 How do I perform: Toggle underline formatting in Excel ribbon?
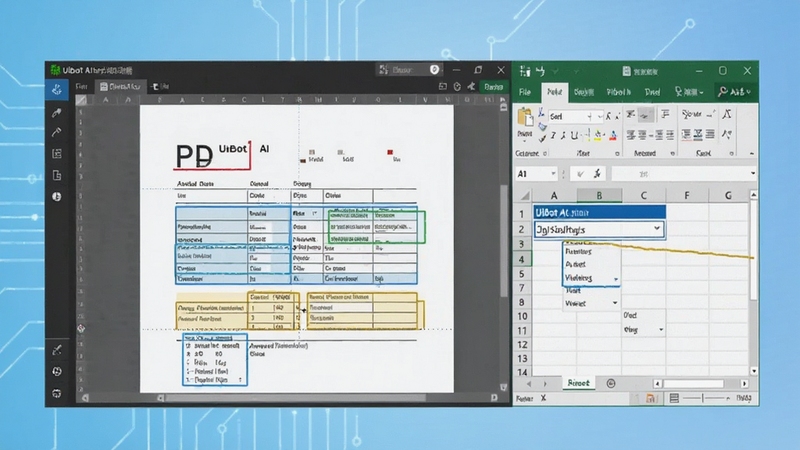pyautogui.click(x=574, y=135)
